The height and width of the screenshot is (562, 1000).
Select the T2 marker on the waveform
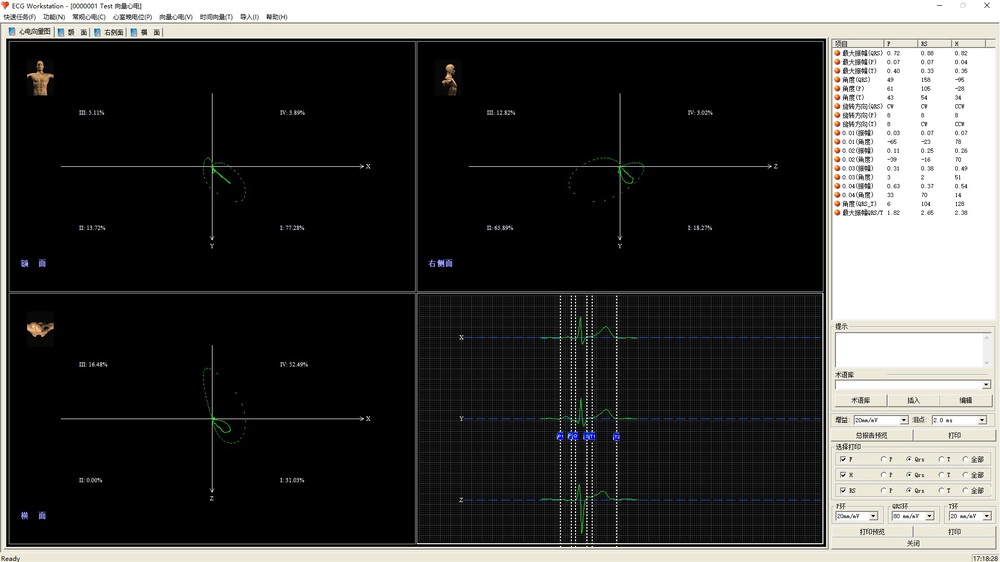click(x=616, y=437)
